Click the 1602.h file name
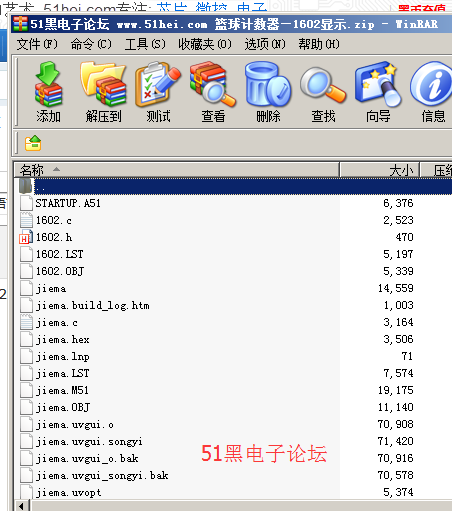The image size is (452, 511). 54,237
